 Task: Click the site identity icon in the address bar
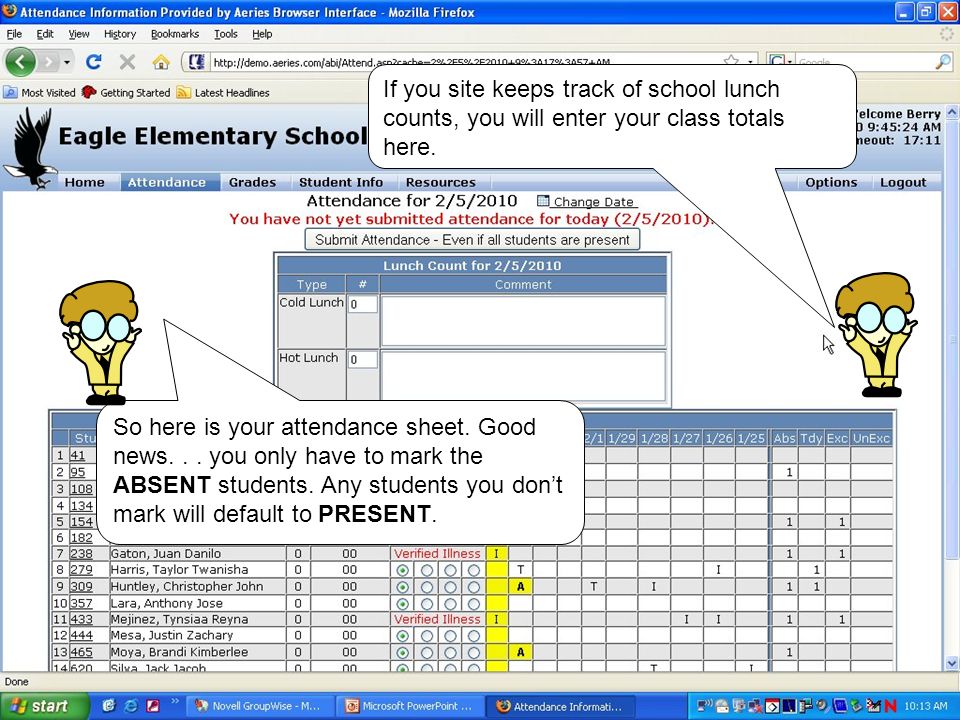(x=197, y=62)
